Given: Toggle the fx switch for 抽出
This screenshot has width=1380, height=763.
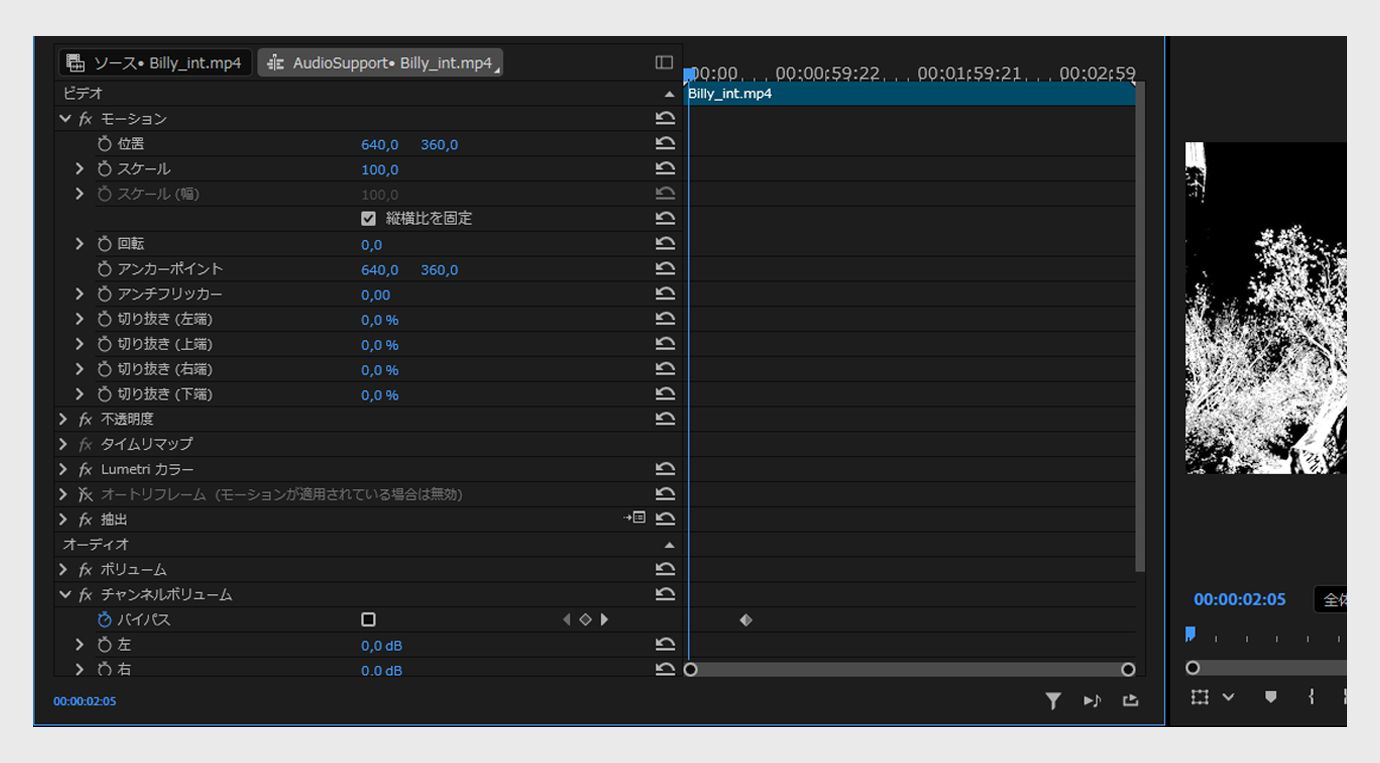Looking at the screenshot, I should (85, 519).
